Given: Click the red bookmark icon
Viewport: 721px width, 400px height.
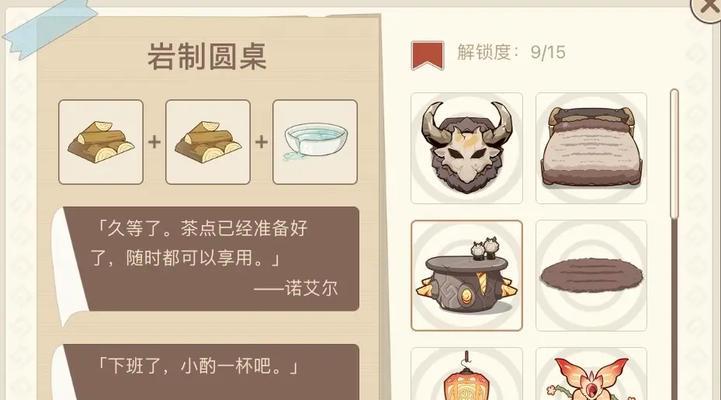Looking at the screenshot, I should [x=428, y=55].
